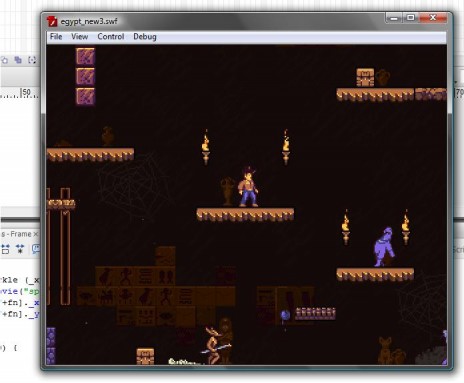Open the Control menu
Viewport: 464px width, 383px height.
tap(111, 37)
